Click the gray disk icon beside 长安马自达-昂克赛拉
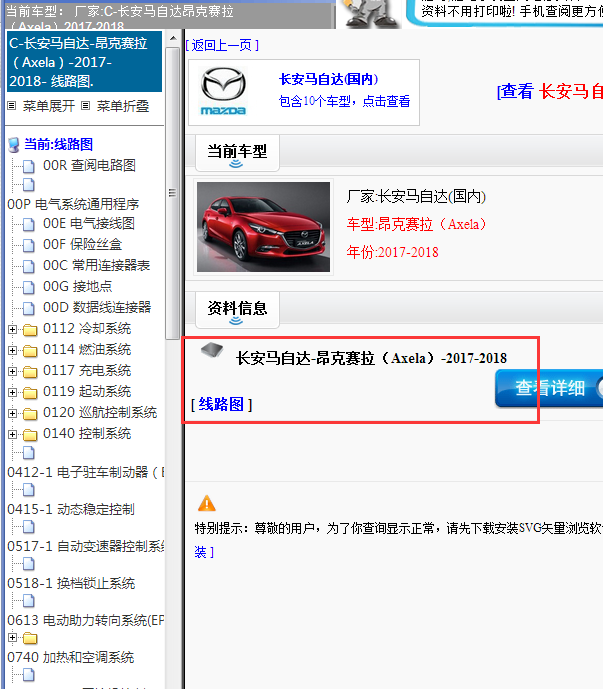Viewport: 603px width, 689px height. [x=212, y=350]
